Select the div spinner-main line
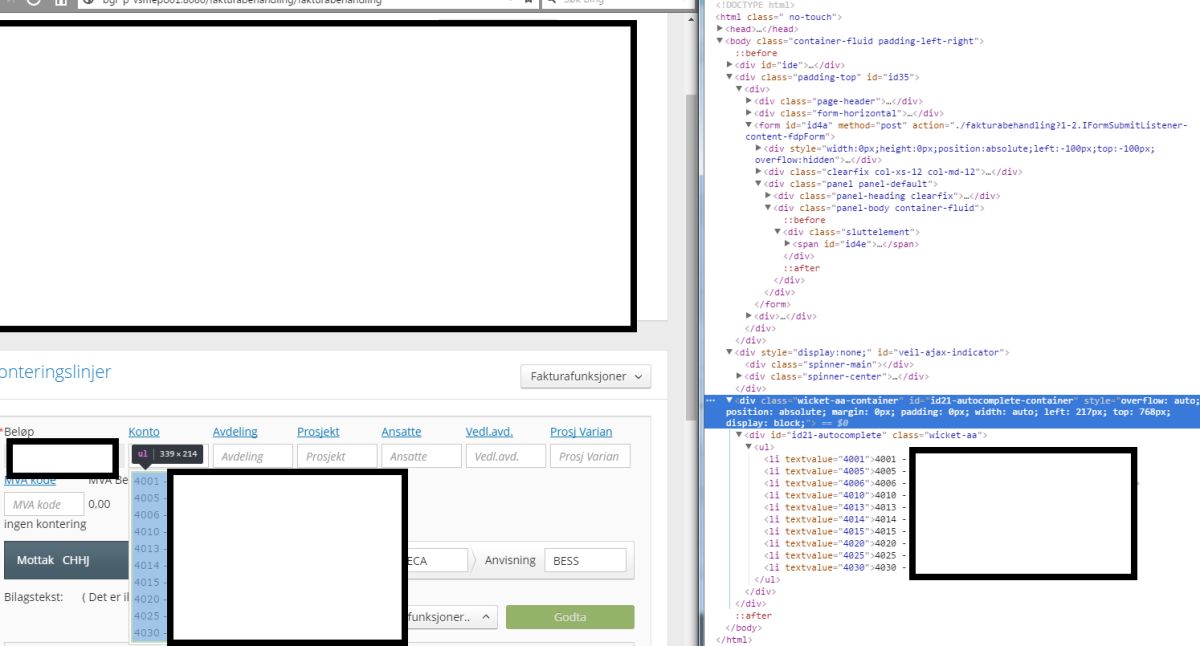Image resolution: width=1200 pixels, height=646 pixels. coord(829,364)
